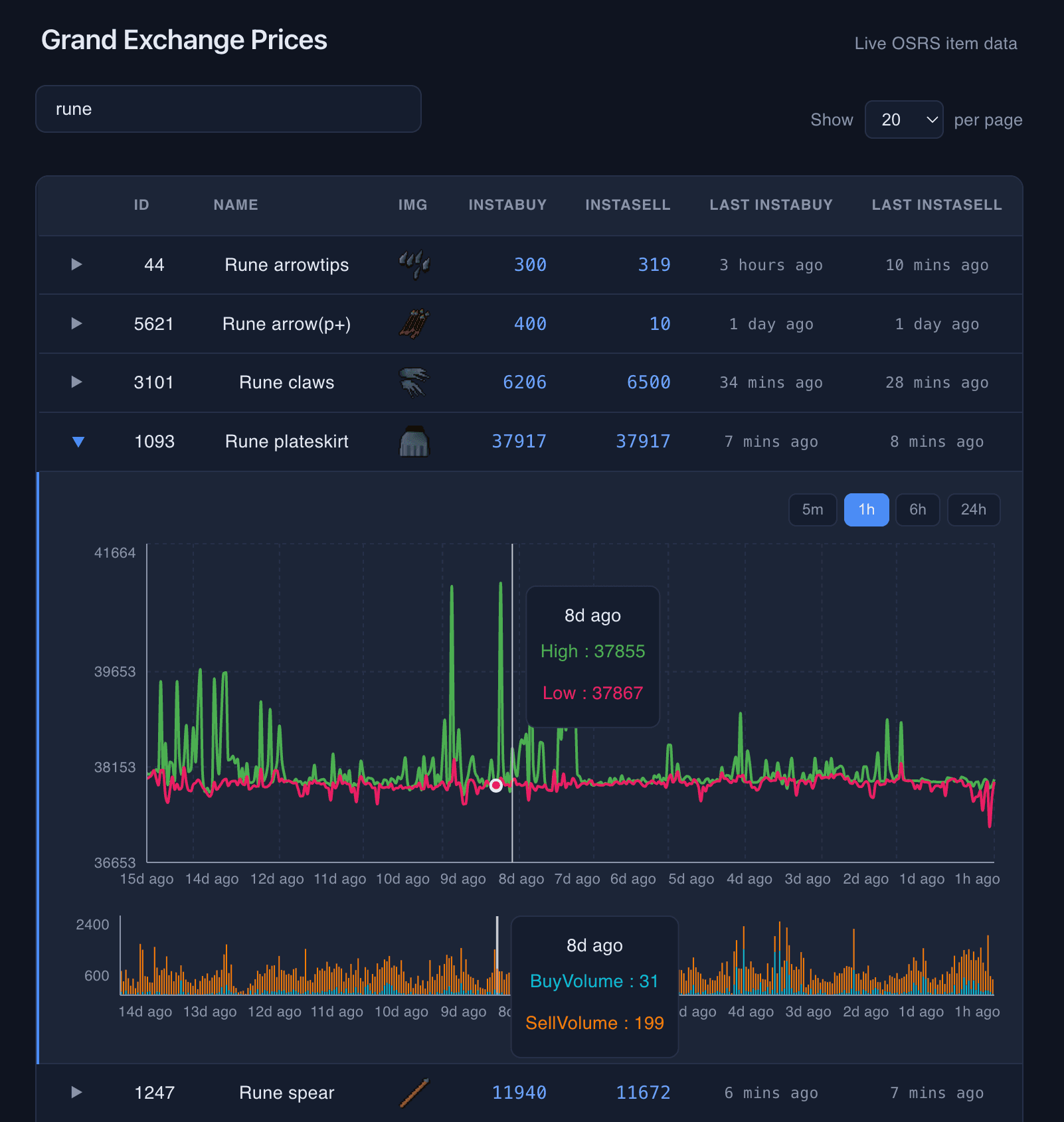The height and width of the screenshot is (1122, 1064).
Task: Click the Grand Exchange Prices title
Action: (184, 40)
